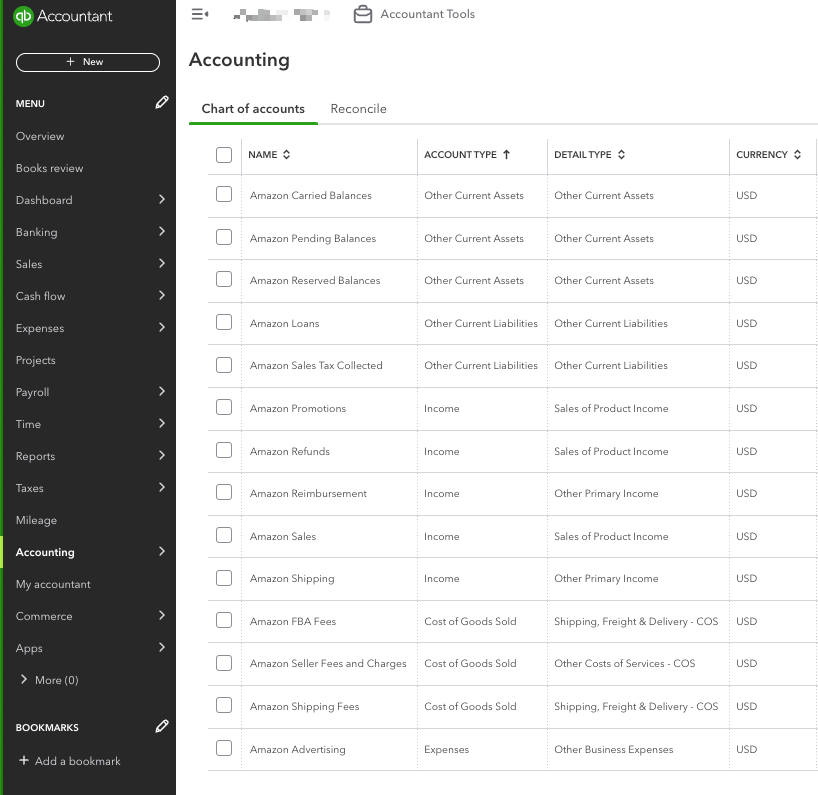Expand the Accounting submenu chevron
The height and width of the screenshot is (795, 818).
pos(162,551)
